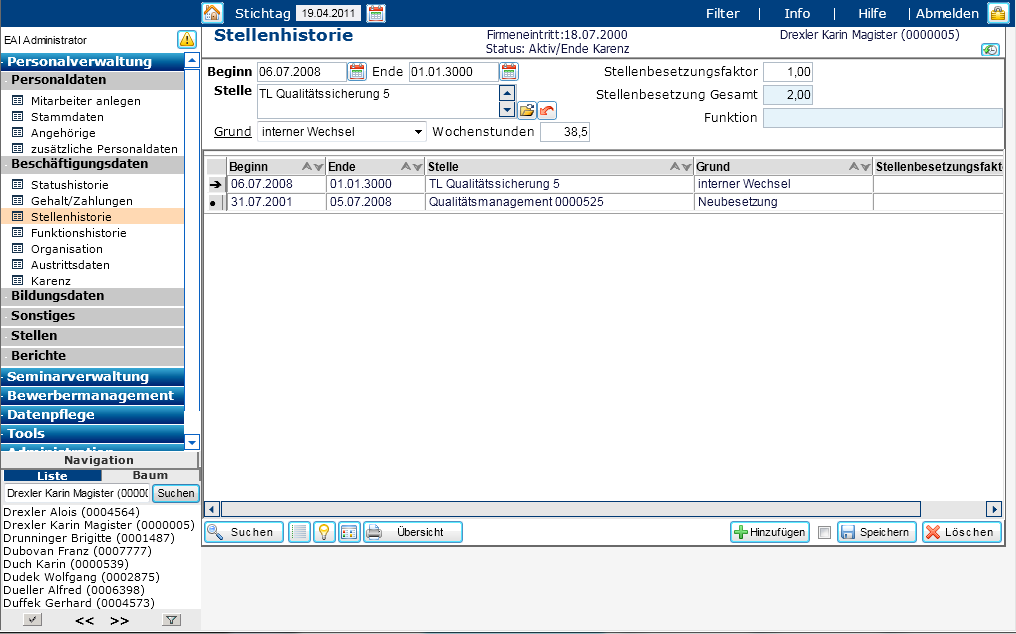Image resolution: width=1016 pixels, height=634 pixels.
Task: Expand the Bildungsdaten section
Action: point(93,296)
